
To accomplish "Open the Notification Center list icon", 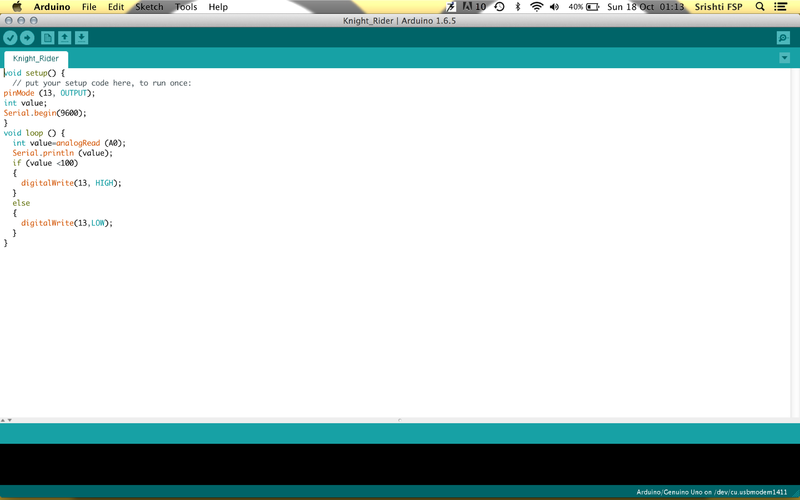I will coord(781,7).
